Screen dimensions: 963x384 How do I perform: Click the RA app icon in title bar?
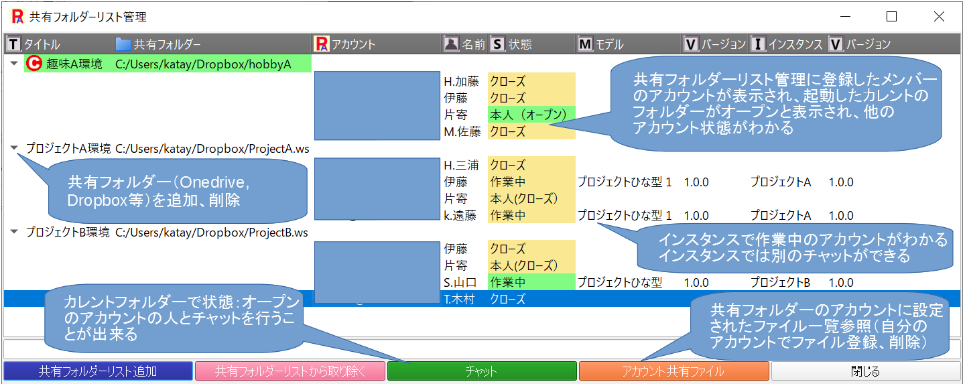[18, 17]
